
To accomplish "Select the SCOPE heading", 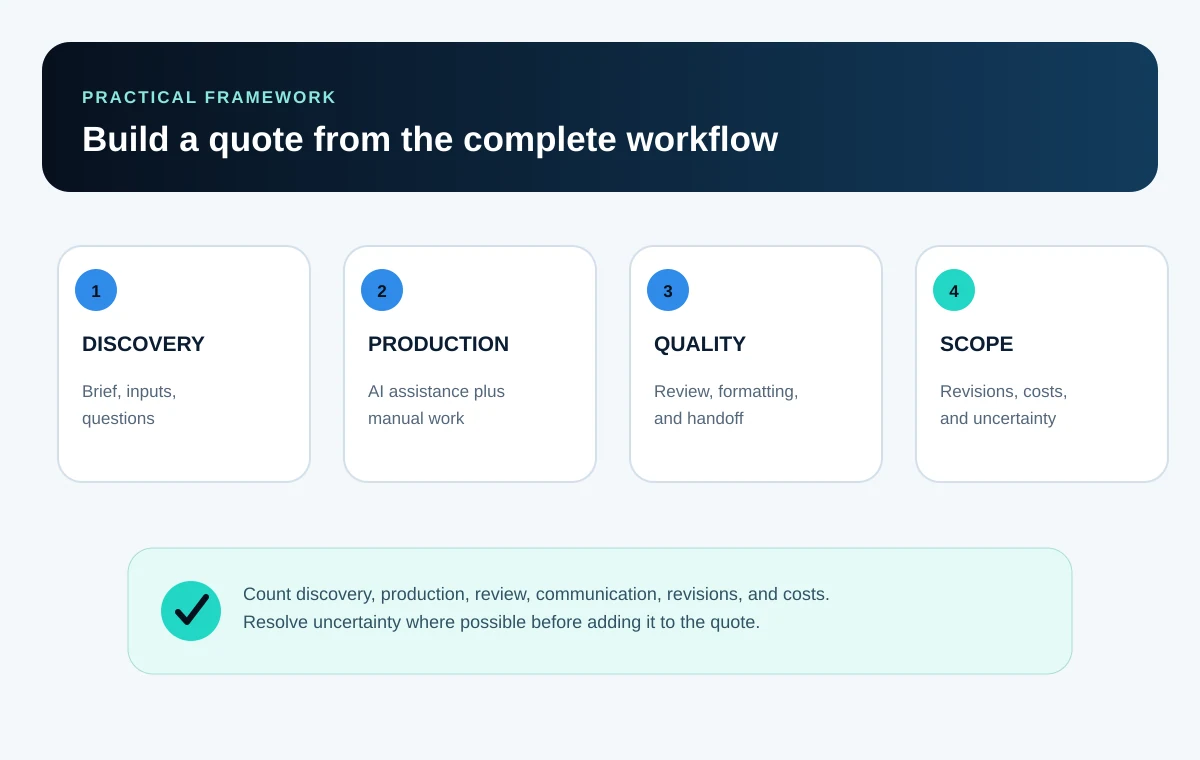I will (x=976, y=344).
